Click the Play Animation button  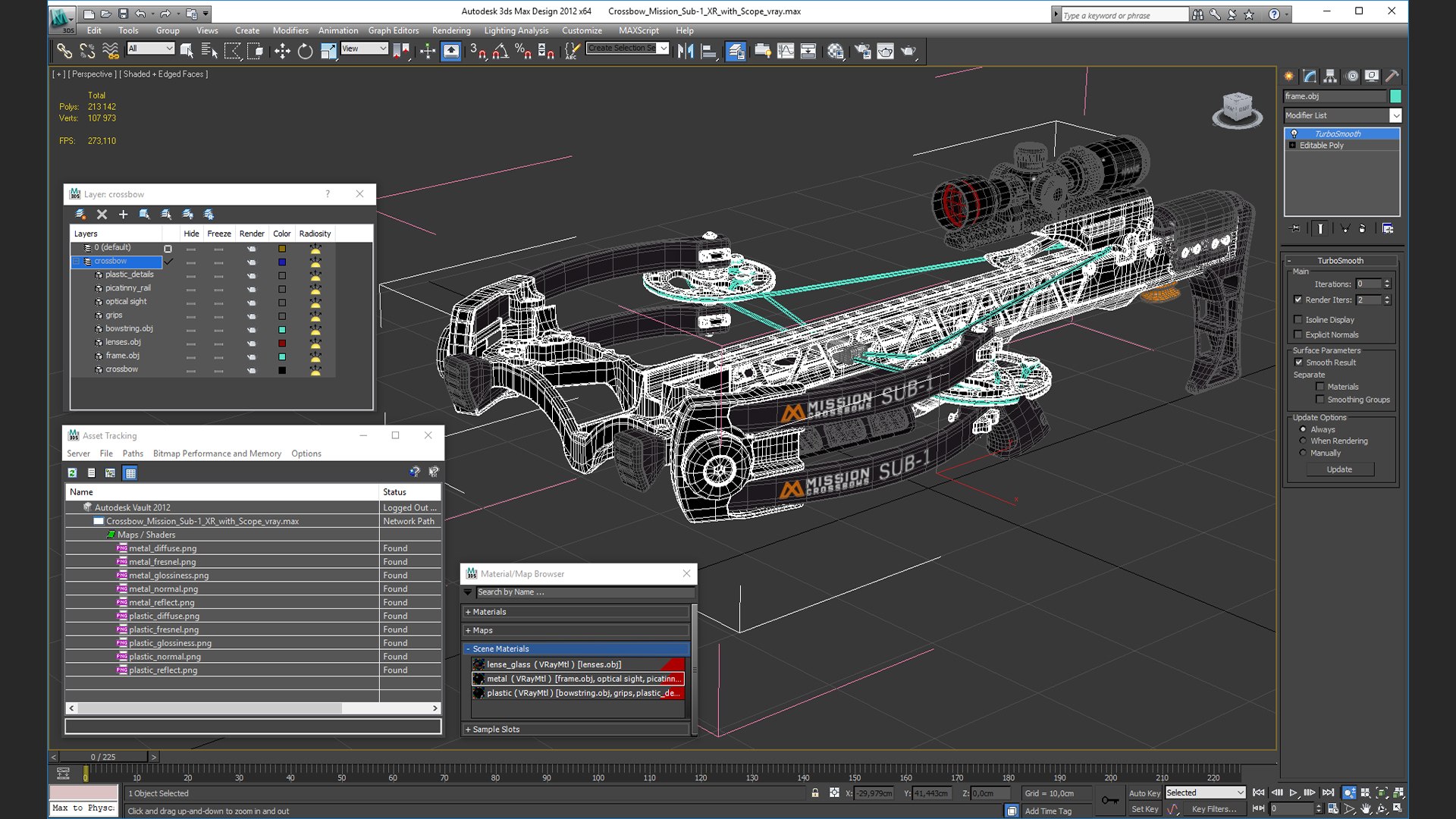[x=1293, y=792]
